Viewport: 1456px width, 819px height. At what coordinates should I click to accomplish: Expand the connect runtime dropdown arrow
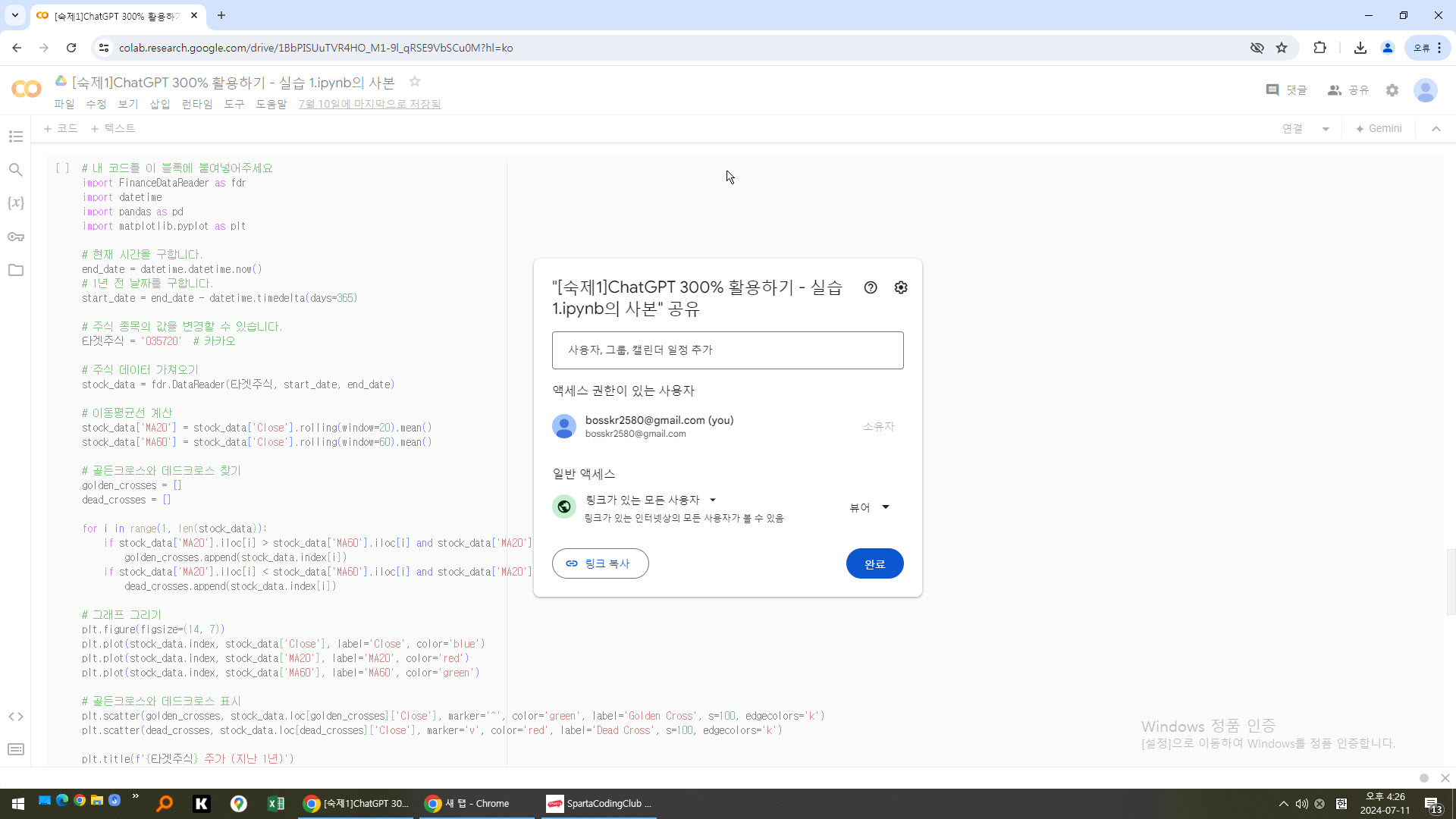(x=1326, y=129)
